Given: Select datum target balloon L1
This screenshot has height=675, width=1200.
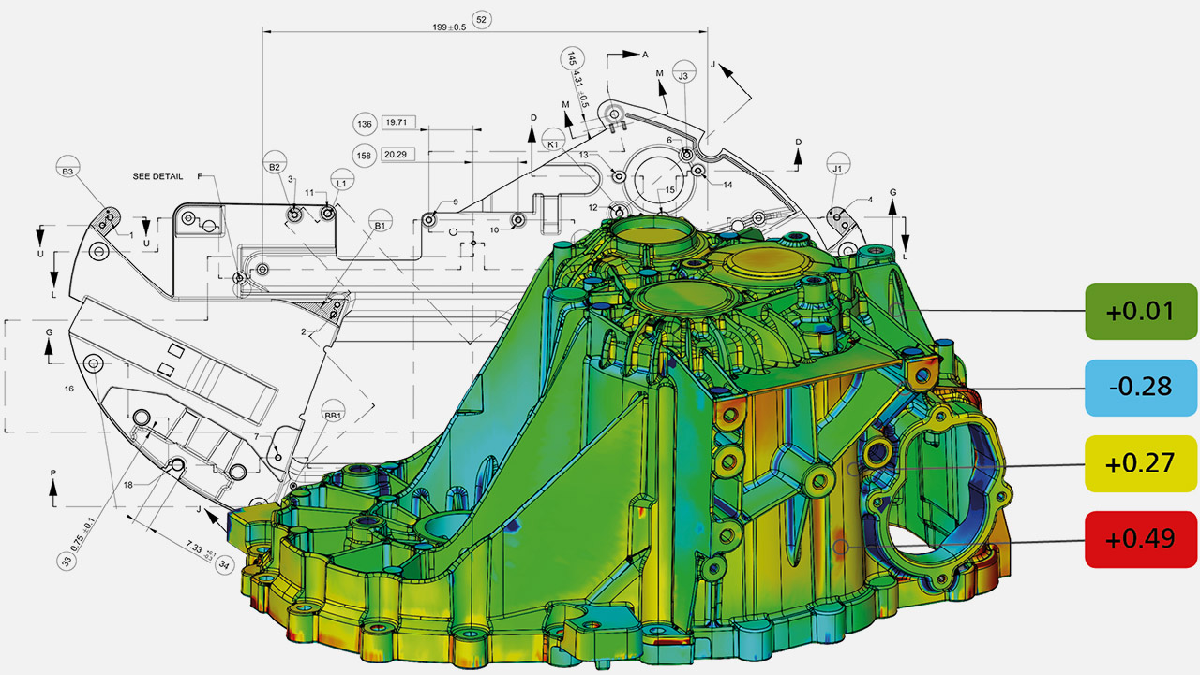Looking at the screenshot, I should click(x=342, y=183).
